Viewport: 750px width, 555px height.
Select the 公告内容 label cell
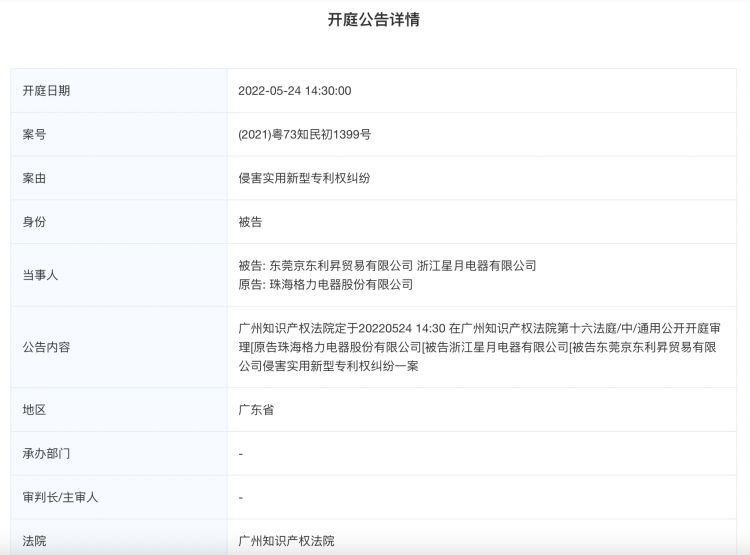point(119,347)
